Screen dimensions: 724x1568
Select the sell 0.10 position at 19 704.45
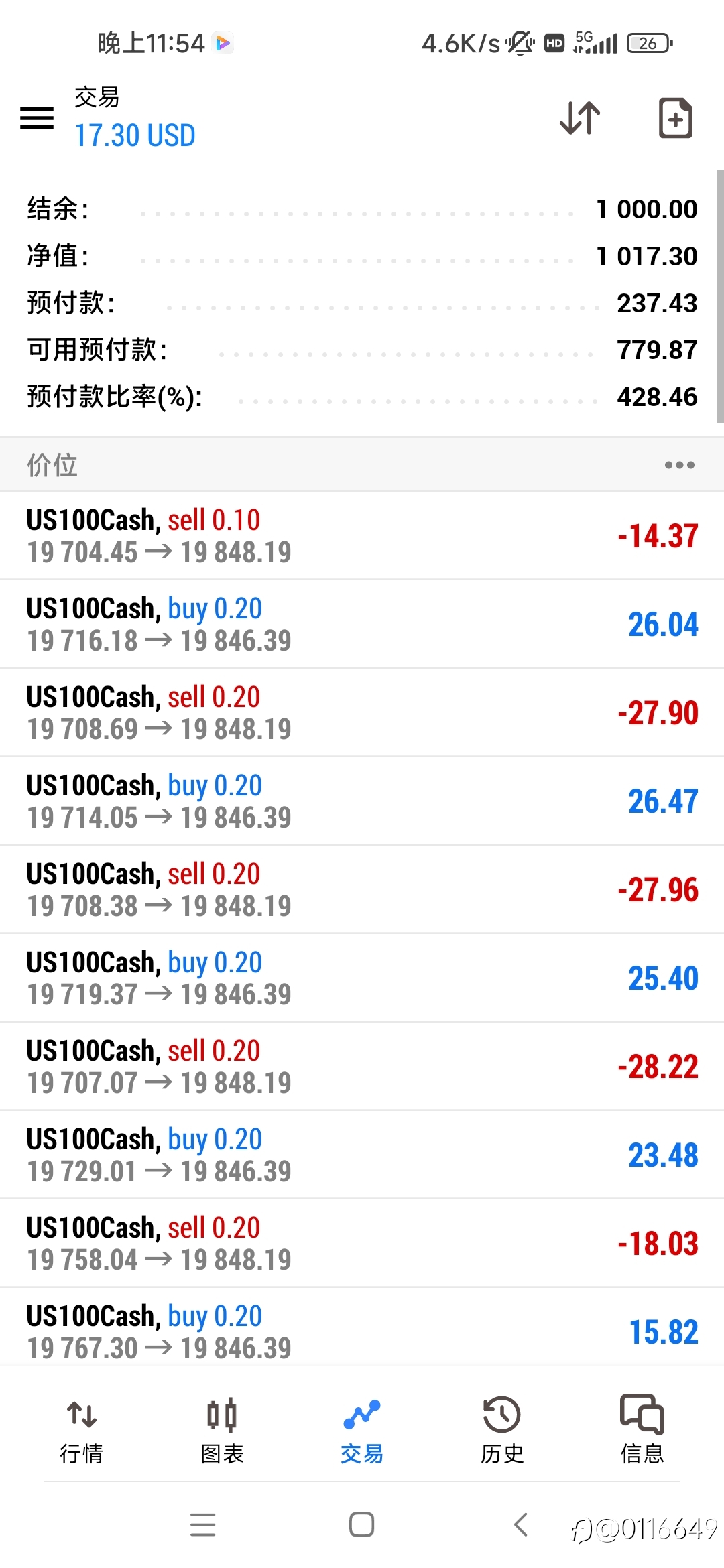(362, 536)
